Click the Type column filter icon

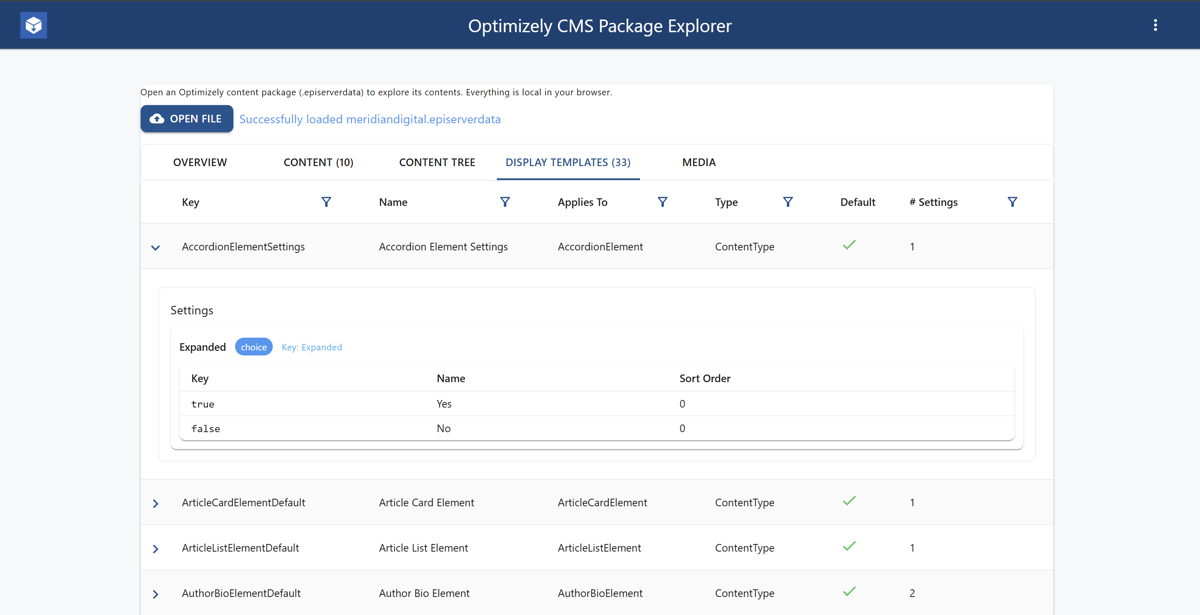[788, 202]
